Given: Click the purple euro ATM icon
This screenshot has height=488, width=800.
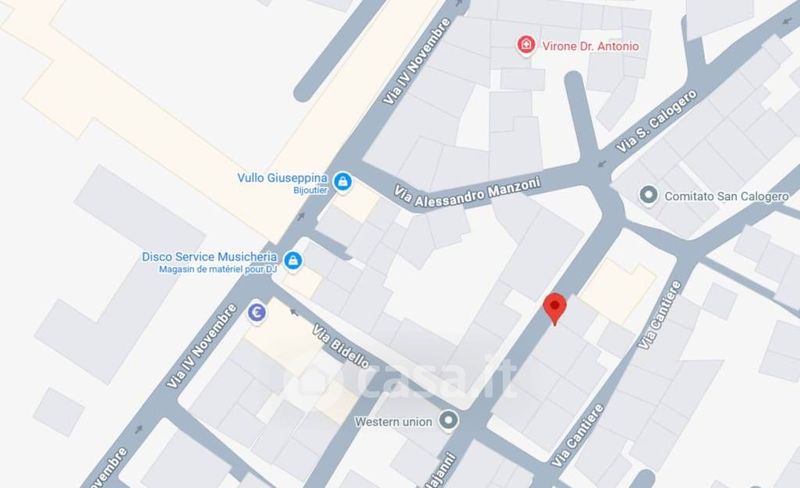Looking at the screenshot, I should (x=257, y=312).
